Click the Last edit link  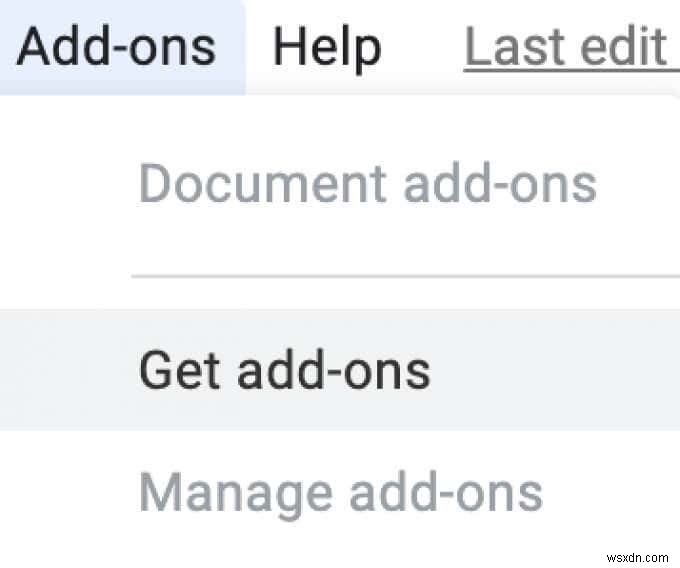566,46
